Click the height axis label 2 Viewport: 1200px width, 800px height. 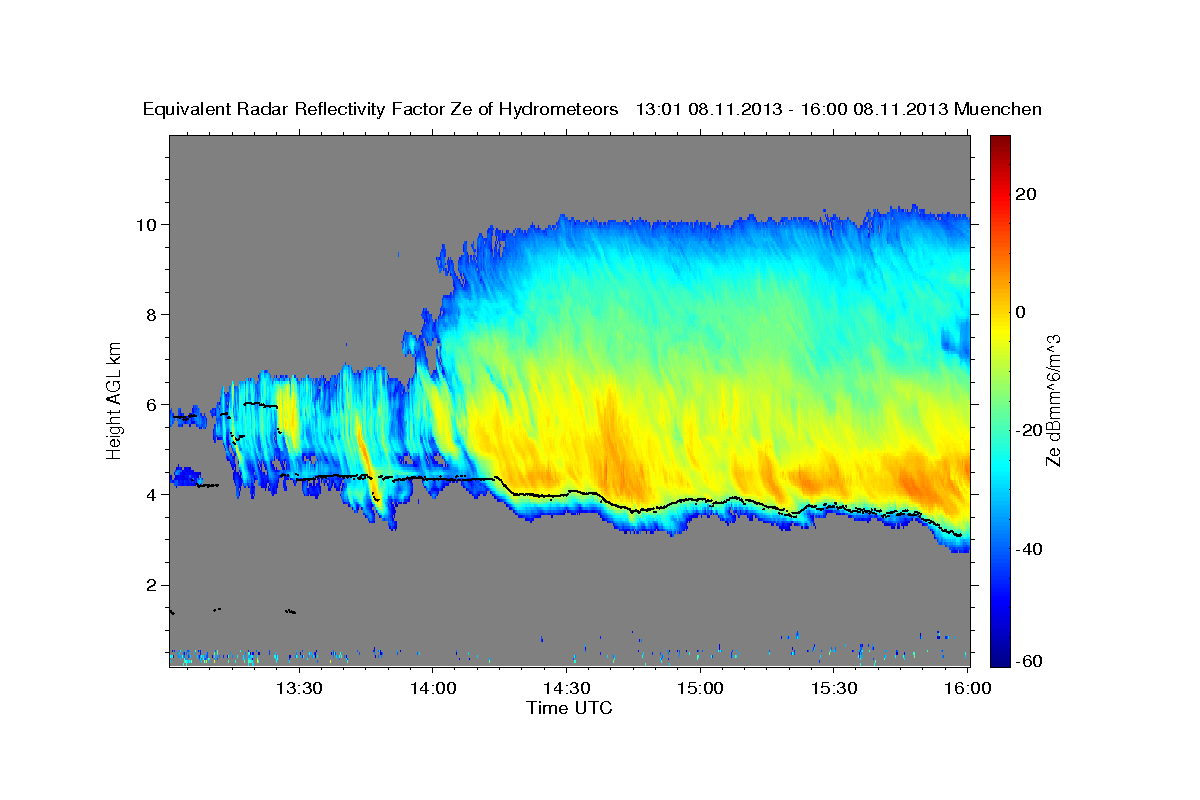pyautogui.click(x=154, y=585)
